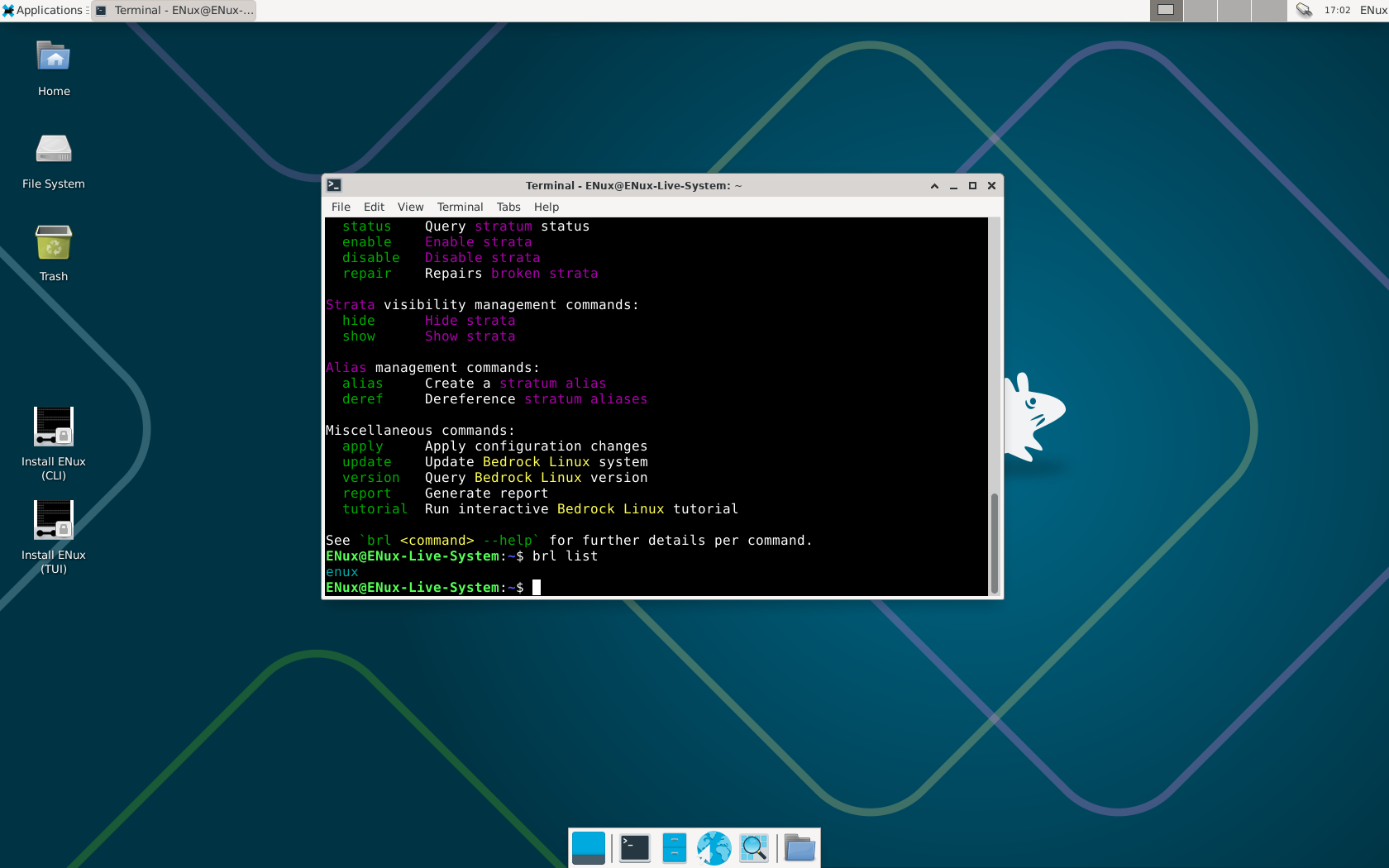The image size is (1389, 868).
Task: Click the 'tutorial' command in terminal
Action: 375,509
